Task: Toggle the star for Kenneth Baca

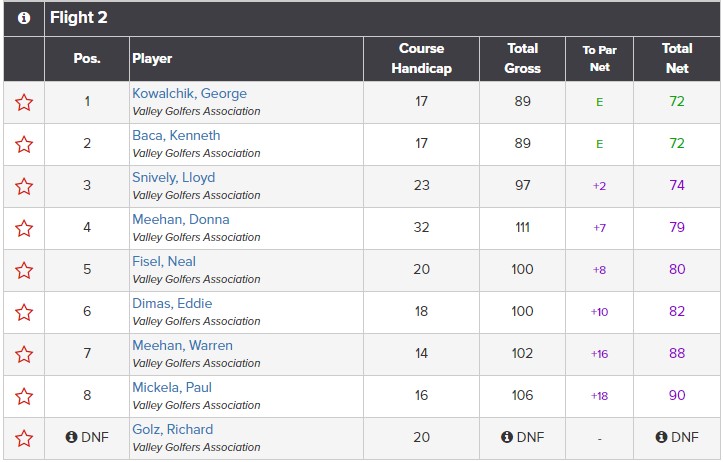Action: pos(24,144)
